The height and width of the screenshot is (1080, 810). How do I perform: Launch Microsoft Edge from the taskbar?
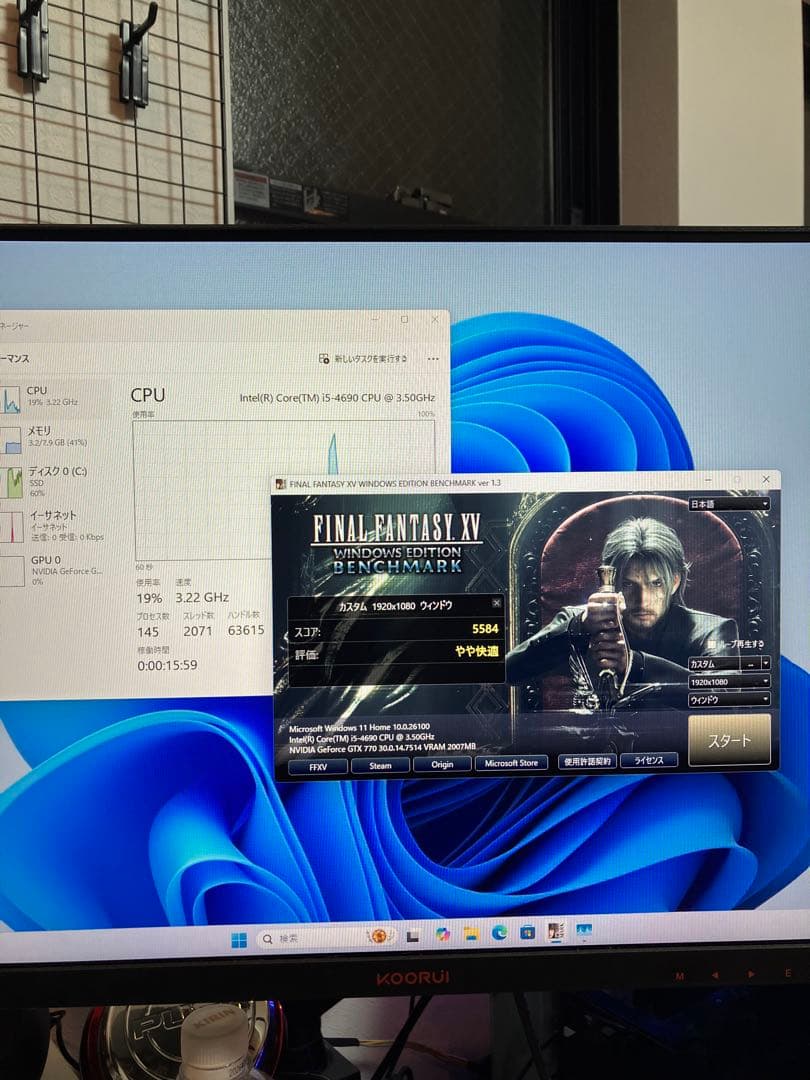coord(499,934)
